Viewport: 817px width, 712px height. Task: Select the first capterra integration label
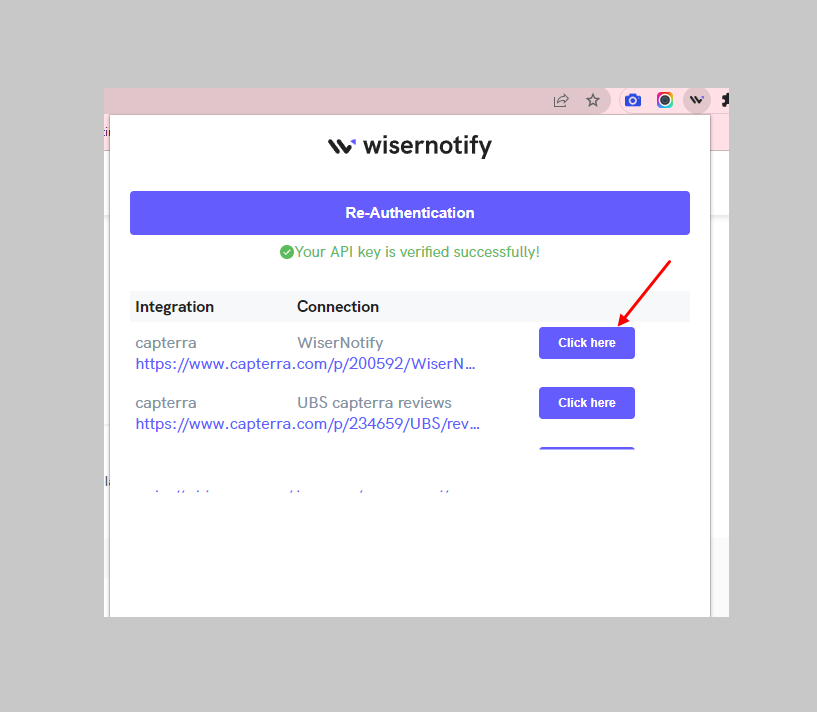[x=166, y=343]
